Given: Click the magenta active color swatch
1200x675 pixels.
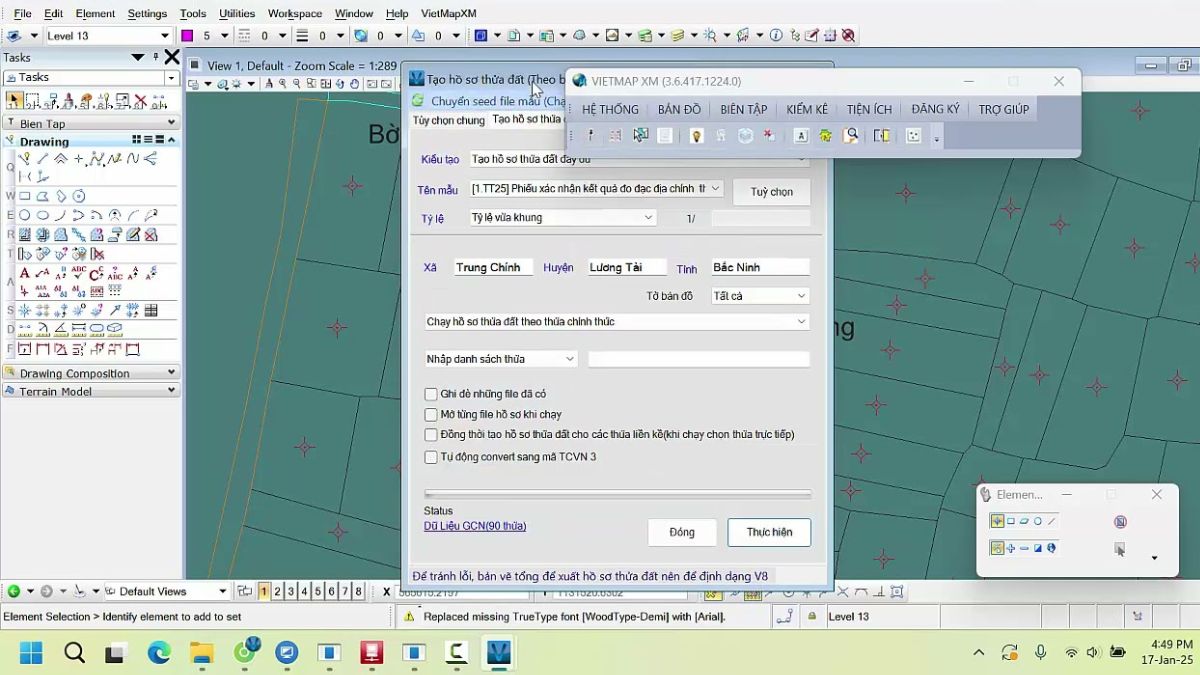Looking at the screenshot, I should (x=187, y=35).
